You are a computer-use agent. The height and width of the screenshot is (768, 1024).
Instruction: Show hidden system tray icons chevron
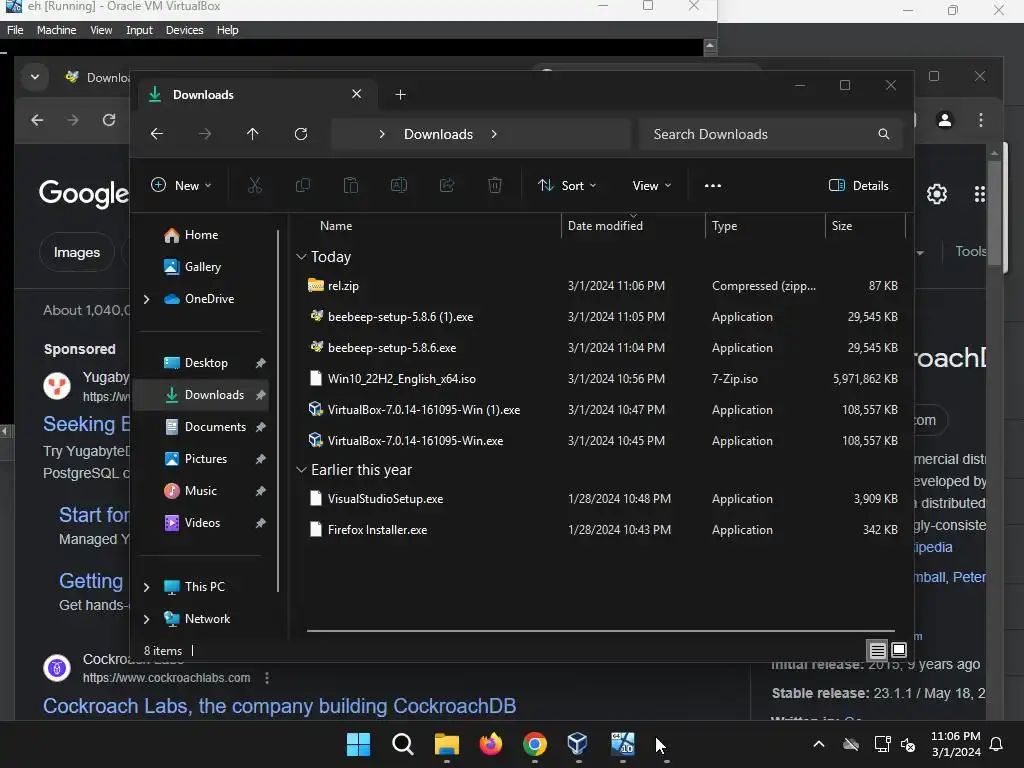tap(818, 744)
